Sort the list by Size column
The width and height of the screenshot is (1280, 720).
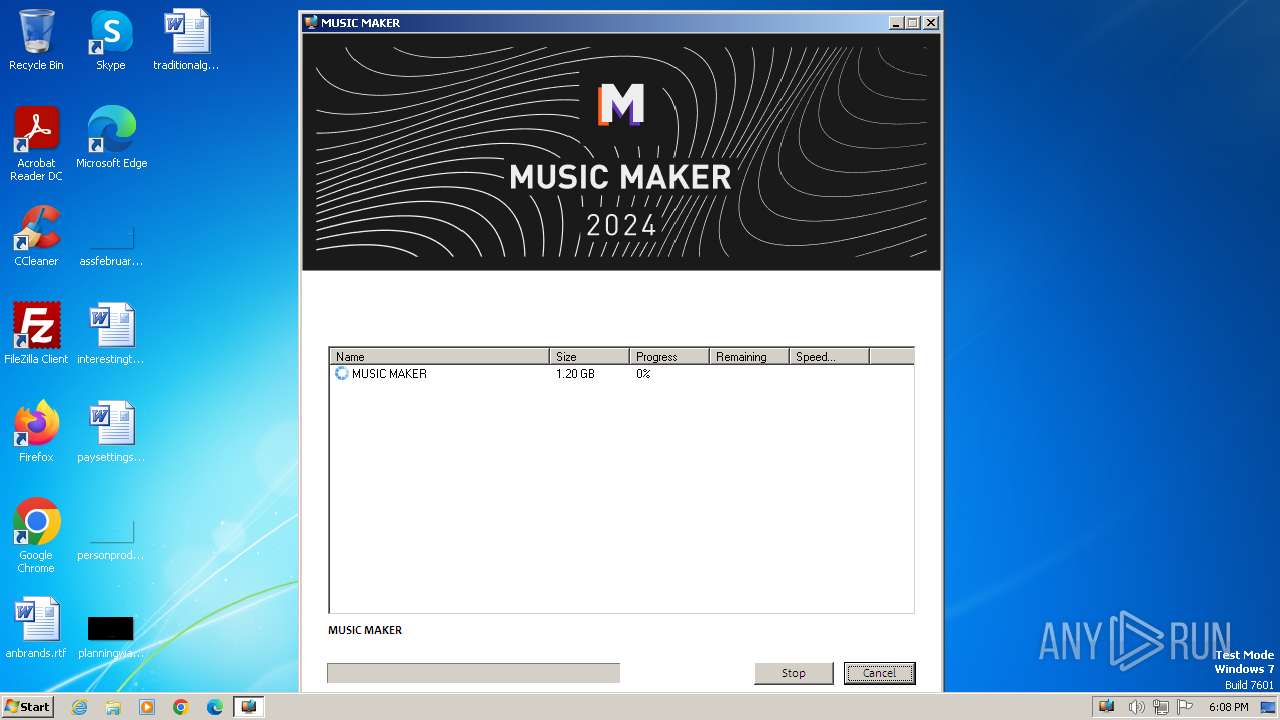tap(589, 356)
